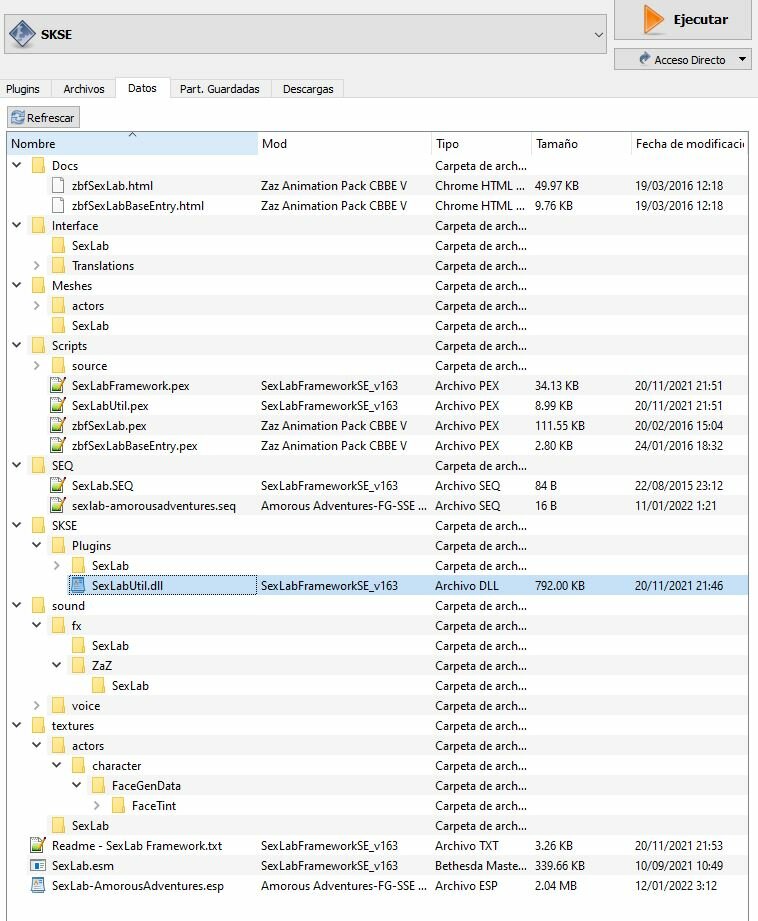This screenshot has height=921, width=758.
Task: Click the Refrescar button
Action: pos(43,117)
